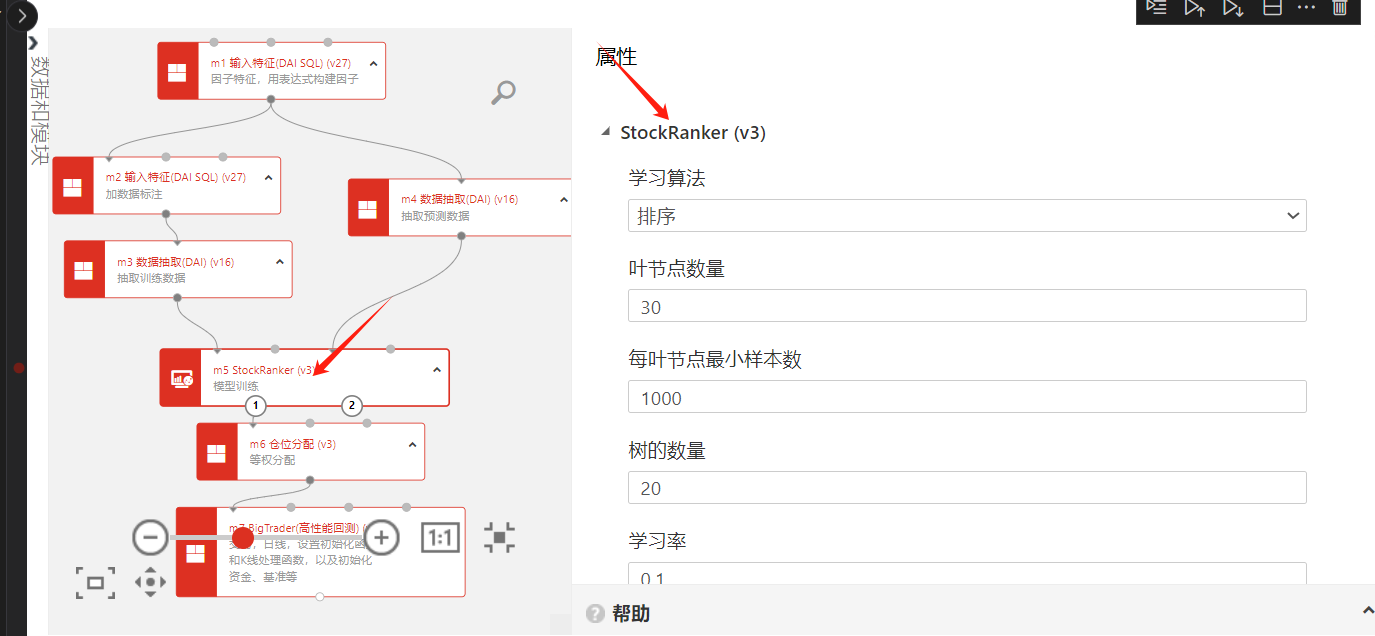Open the more actions ellipsis menu
The width and height of the screenshot is (1375, 636).
1306,8
